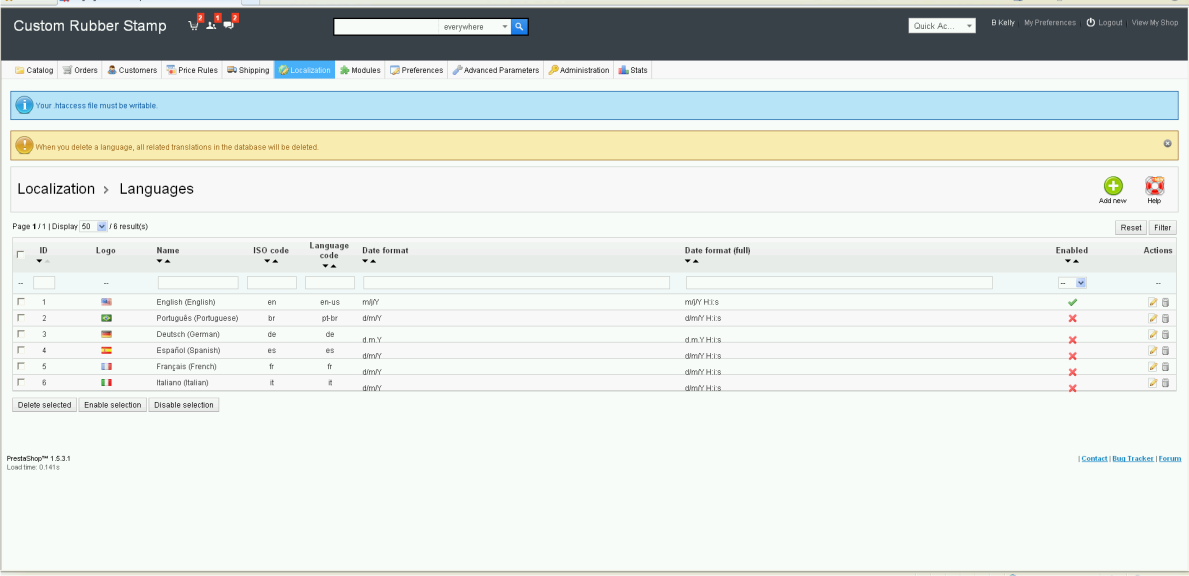Open the Help lifebuoy icon

coord(1154,186)
